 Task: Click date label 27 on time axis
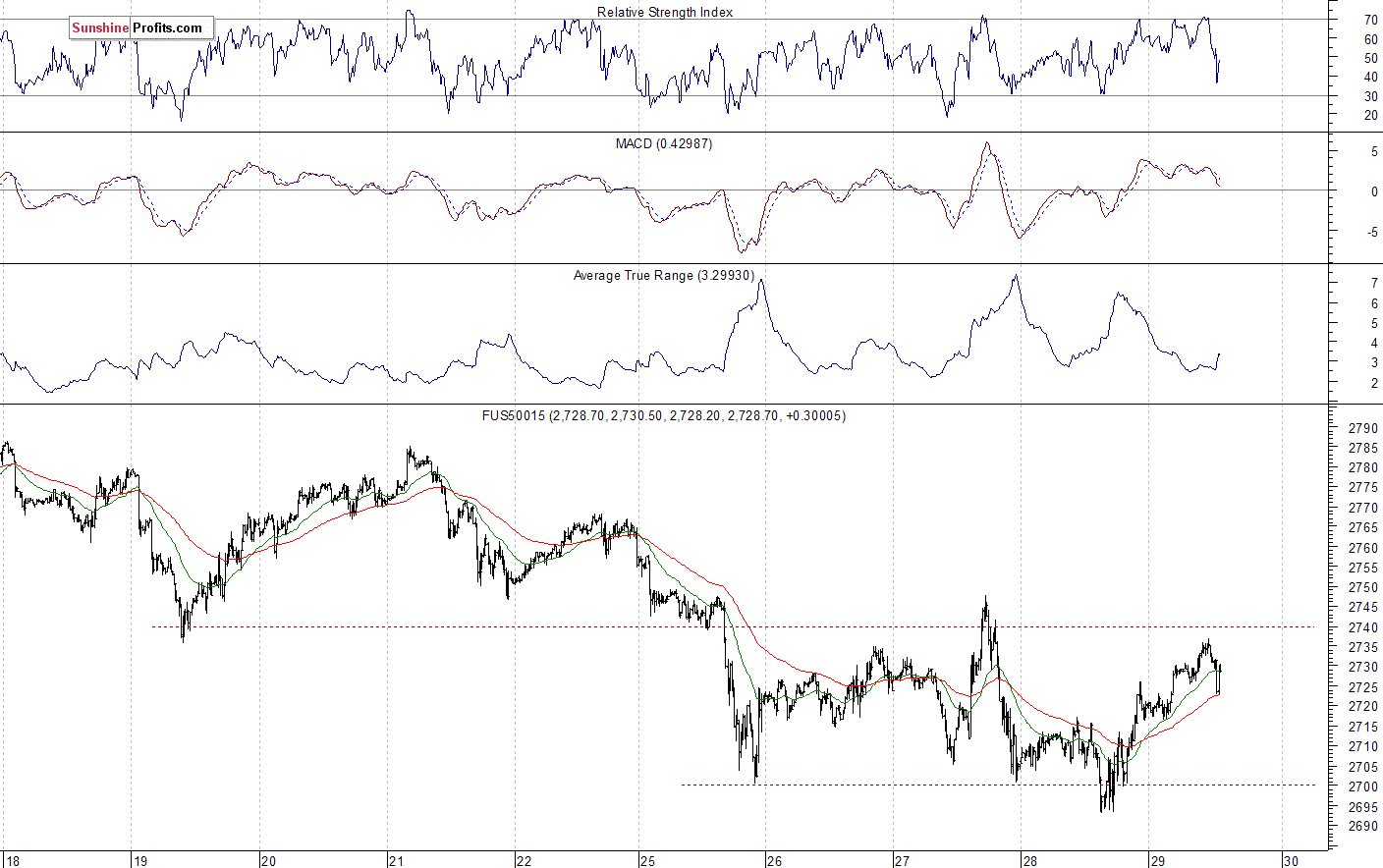(x=902, y=861)
